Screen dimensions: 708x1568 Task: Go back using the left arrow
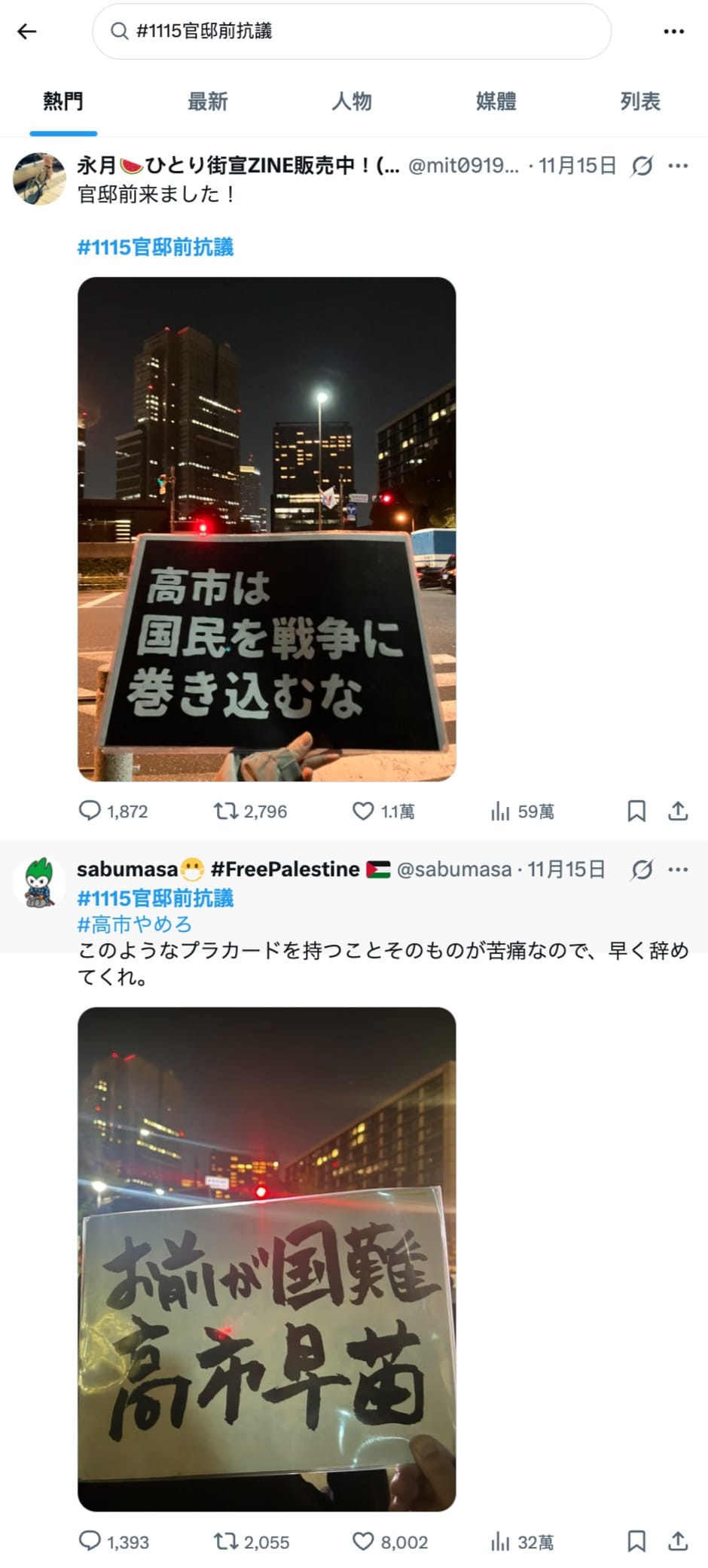point(27,31)
